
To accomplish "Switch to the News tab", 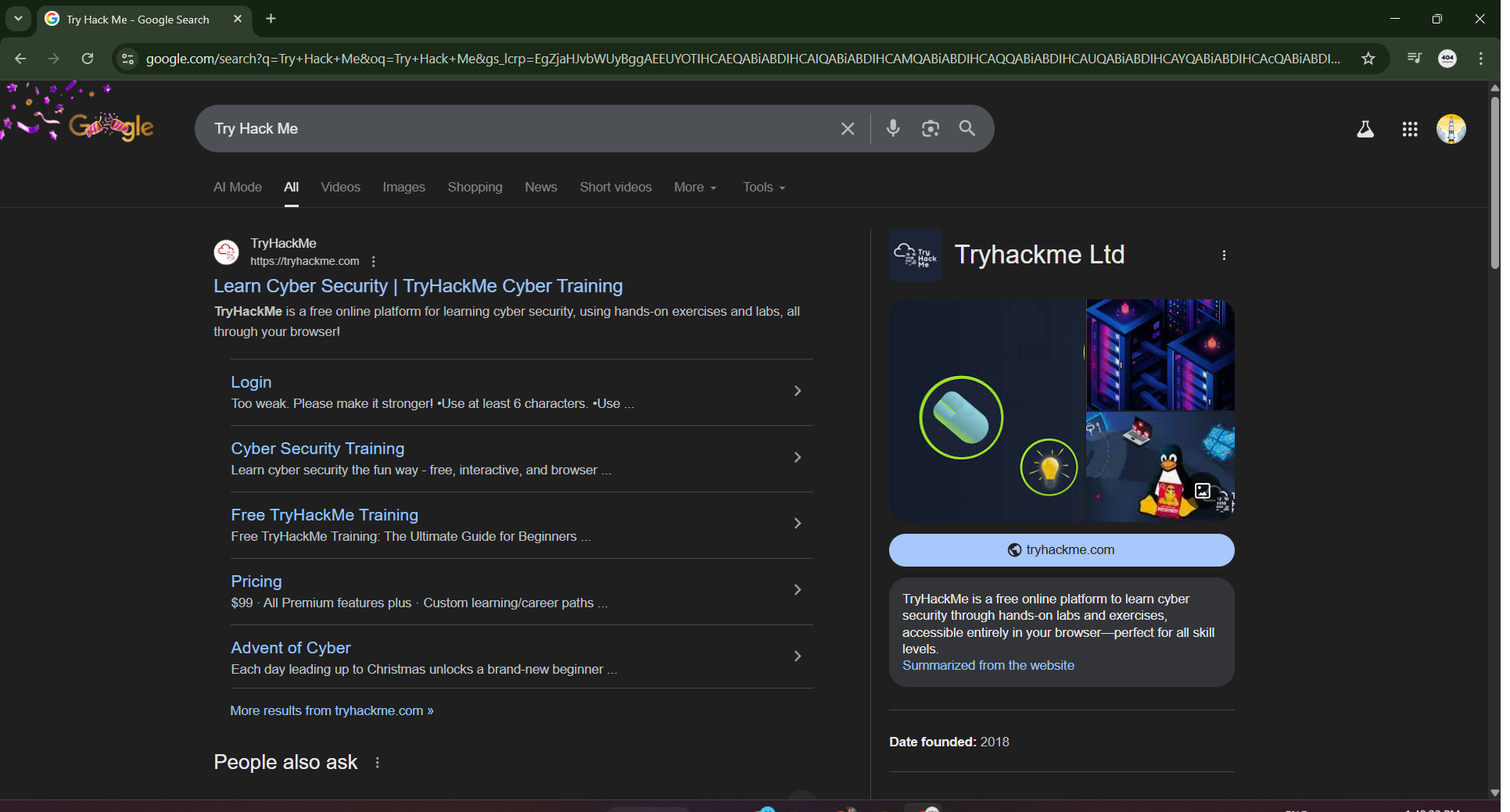I will point(541,188).
